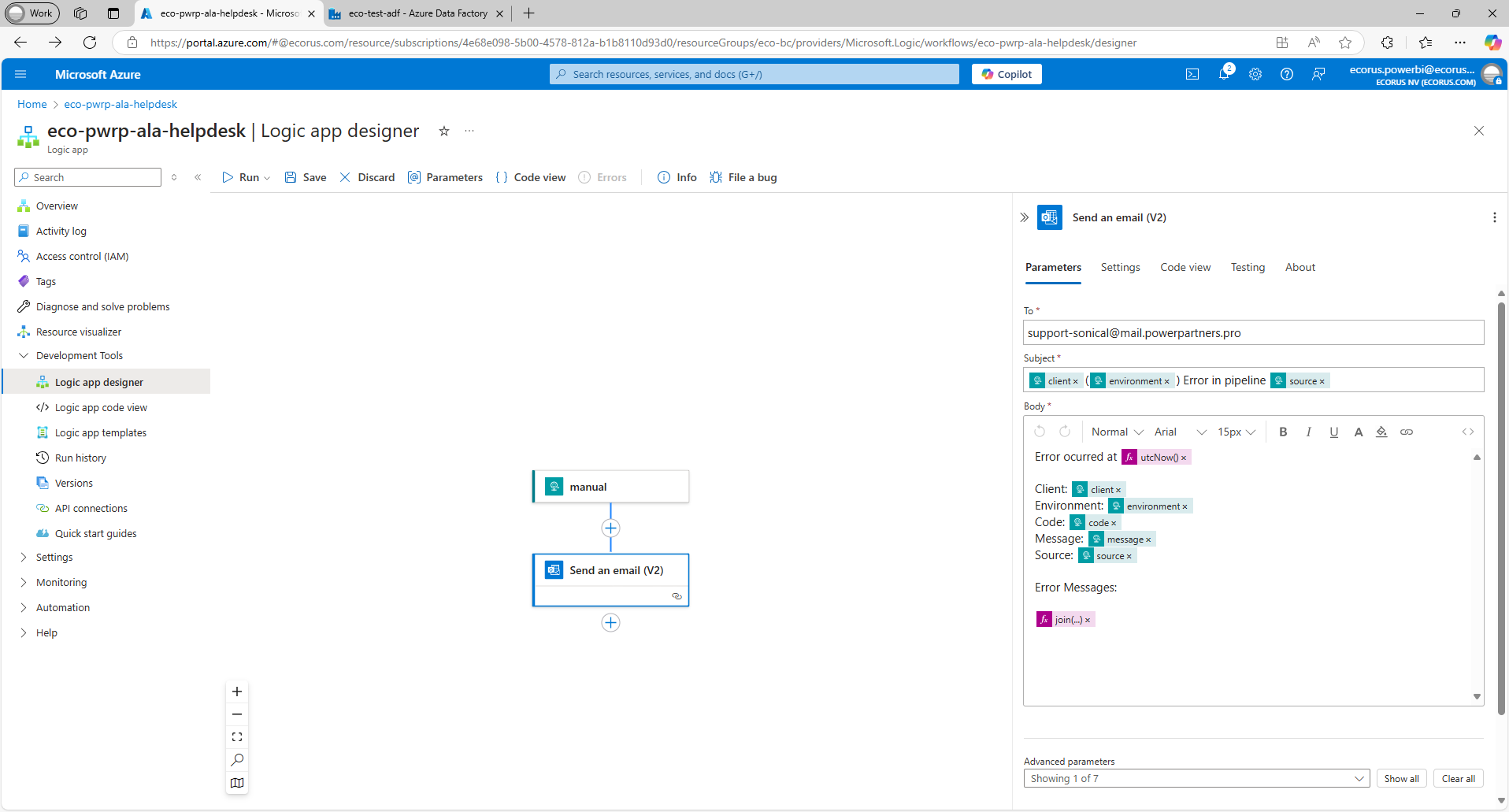
Task: Favorite the eco-pwrp-ala-helpdesk resource
Action: tap(444, 131)
